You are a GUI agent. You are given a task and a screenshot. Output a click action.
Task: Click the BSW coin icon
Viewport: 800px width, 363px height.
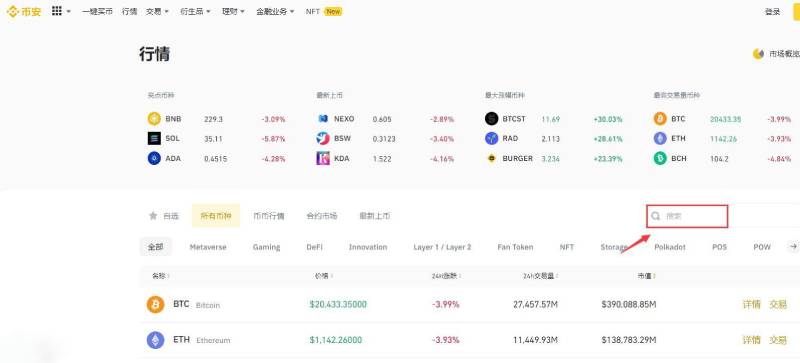[322, 138]
